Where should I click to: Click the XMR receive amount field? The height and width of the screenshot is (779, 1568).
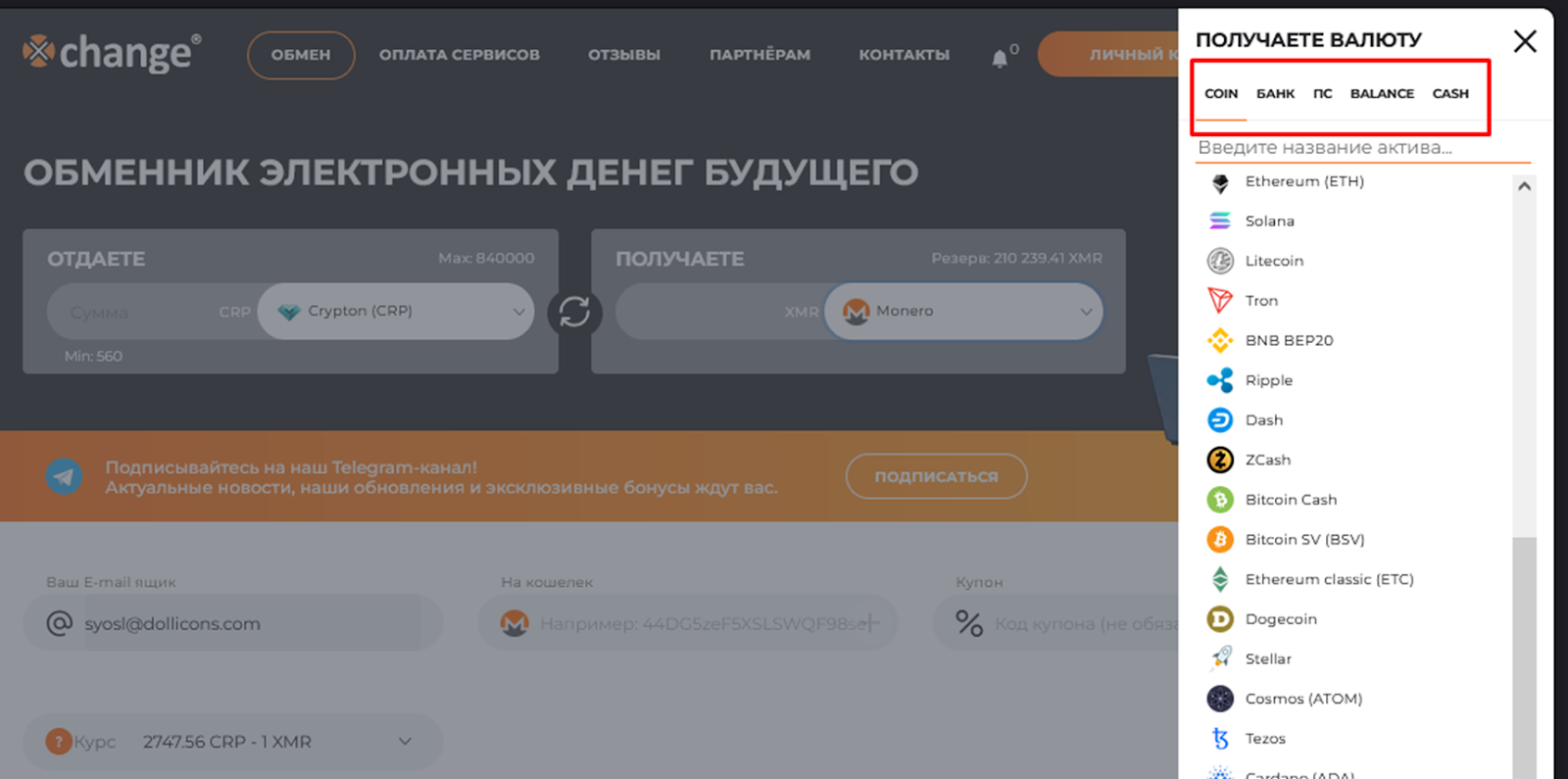[720, 312]
